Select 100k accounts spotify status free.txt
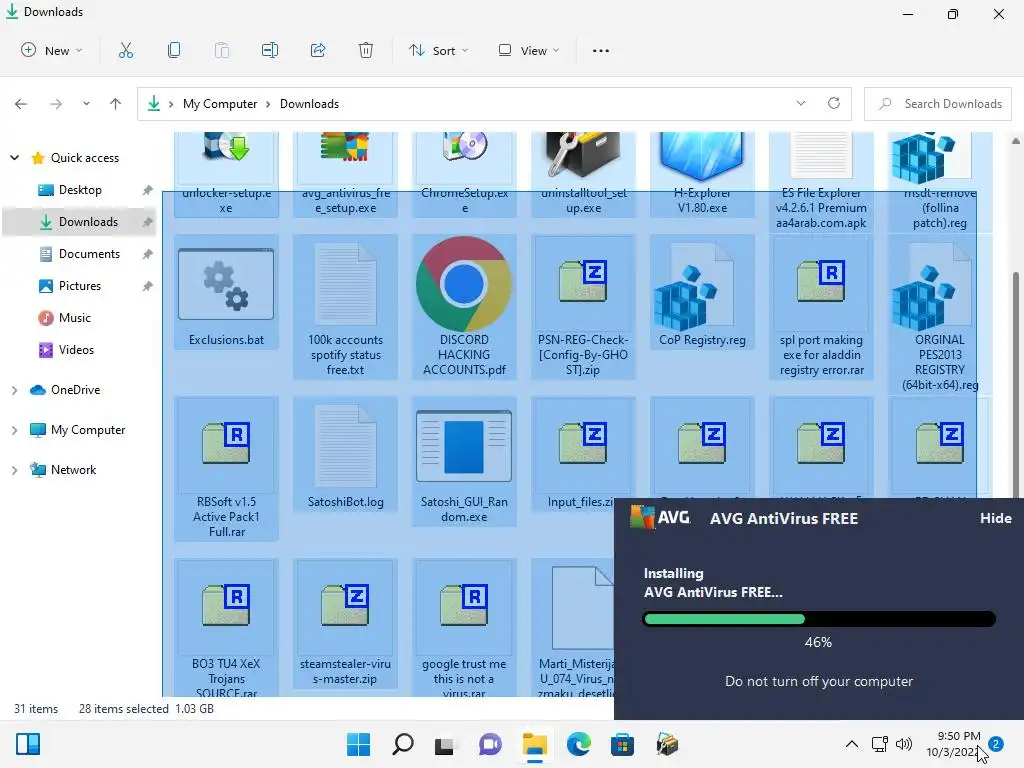Screen dimensions: 1024x768 point(345,307)
